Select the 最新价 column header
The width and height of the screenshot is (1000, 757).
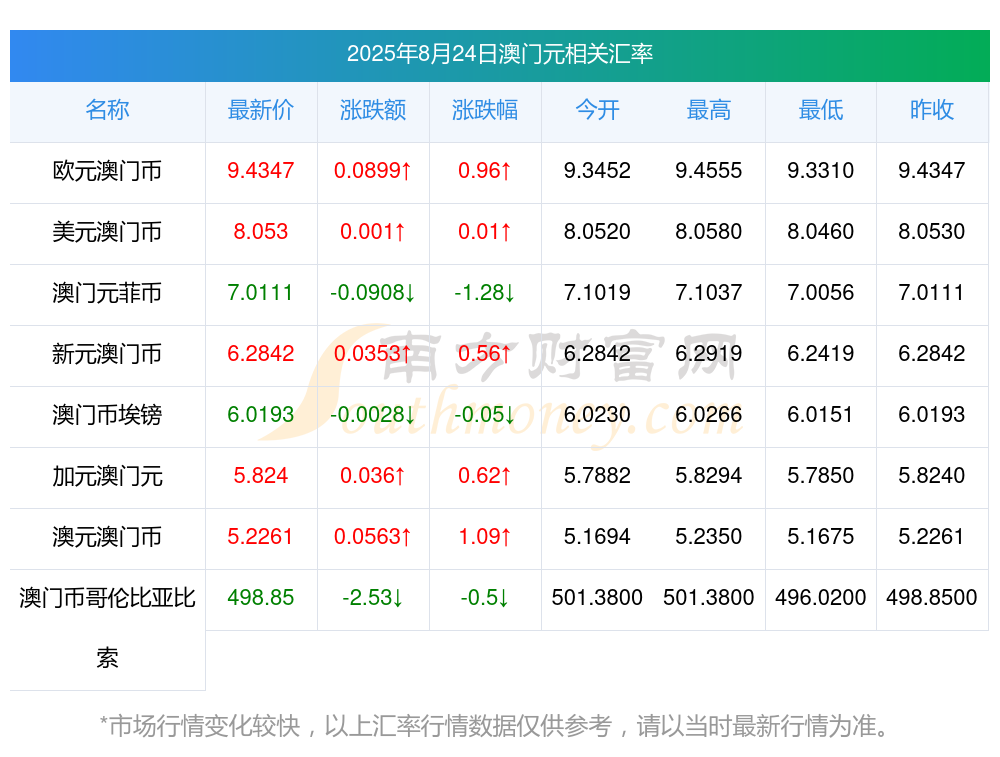click(x=261, y=110)
